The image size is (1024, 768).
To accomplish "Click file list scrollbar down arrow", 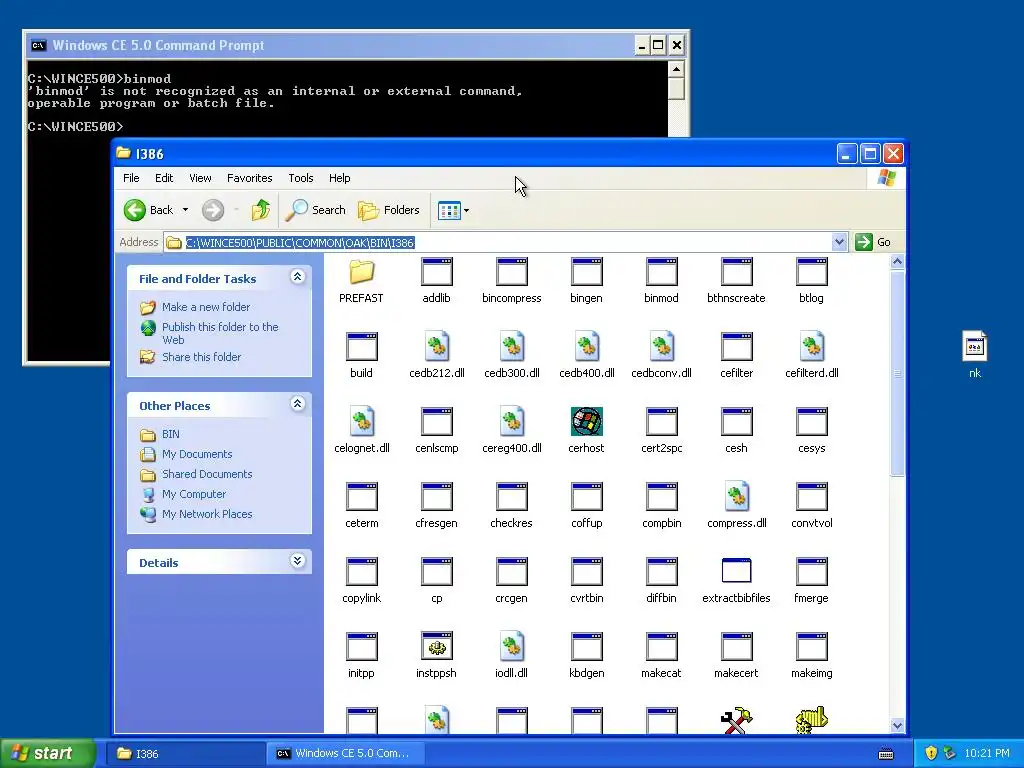I will click(x=897, y=726).
